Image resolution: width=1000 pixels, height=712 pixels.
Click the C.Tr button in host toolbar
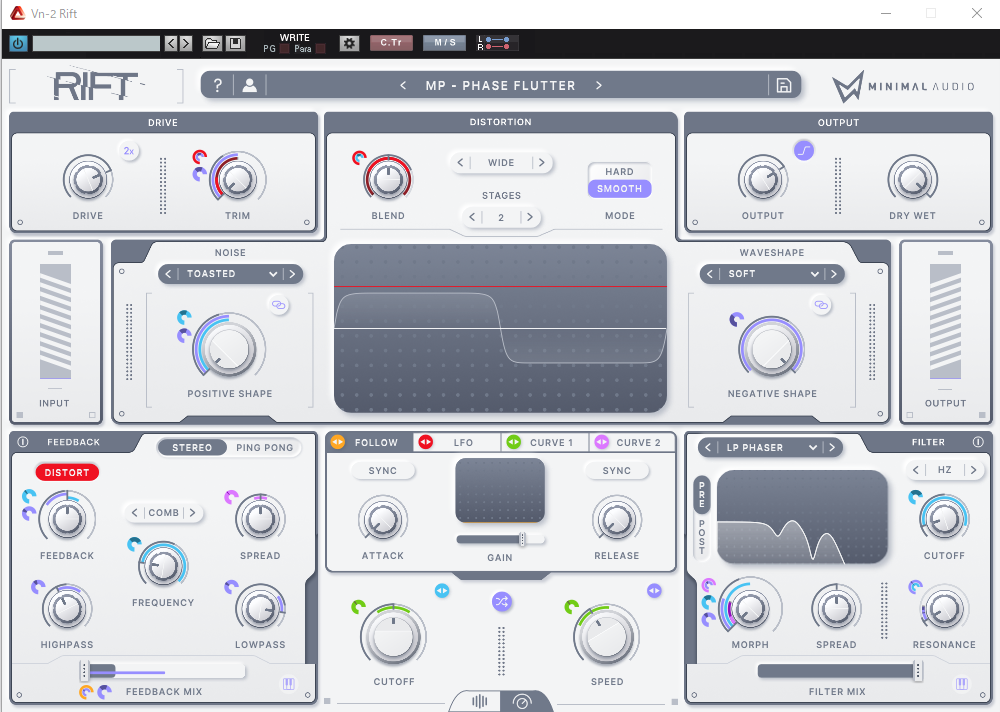click(391, 43)
